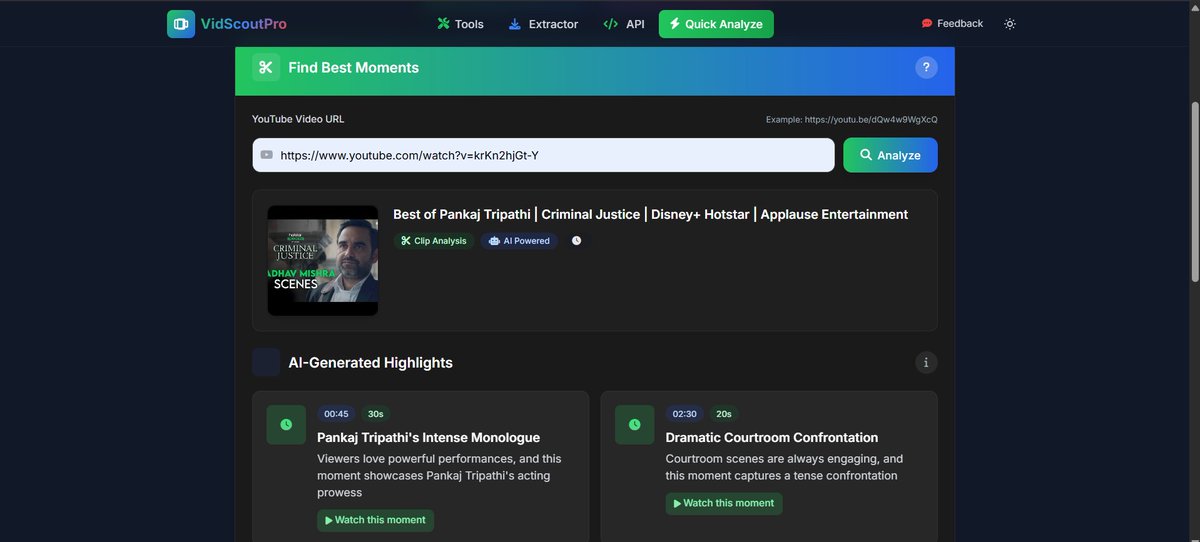The image size is (1200, 542).
Task: Select the title Dramatic Courtroom Confrontation
Action: click(x=772, y=438)
